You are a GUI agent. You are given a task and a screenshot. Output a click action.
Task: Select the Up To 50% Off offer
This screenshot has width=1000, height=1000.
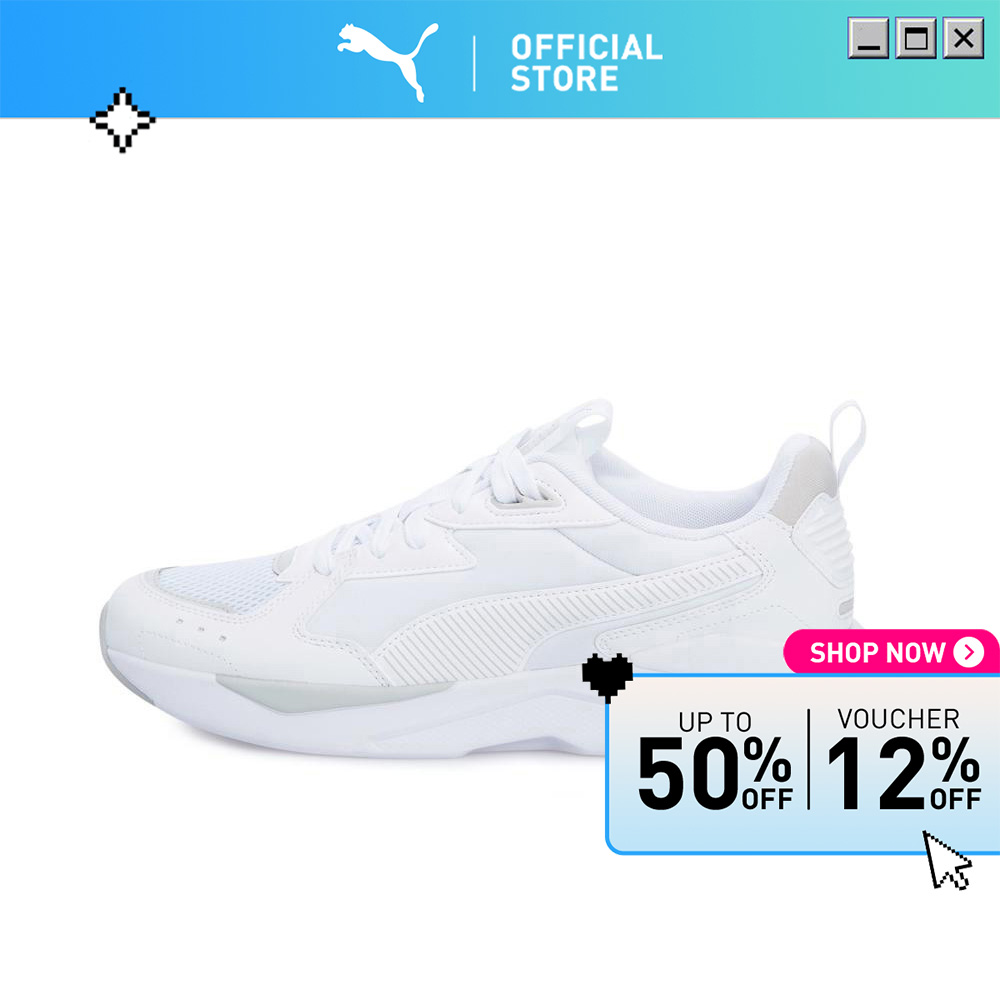715,761
